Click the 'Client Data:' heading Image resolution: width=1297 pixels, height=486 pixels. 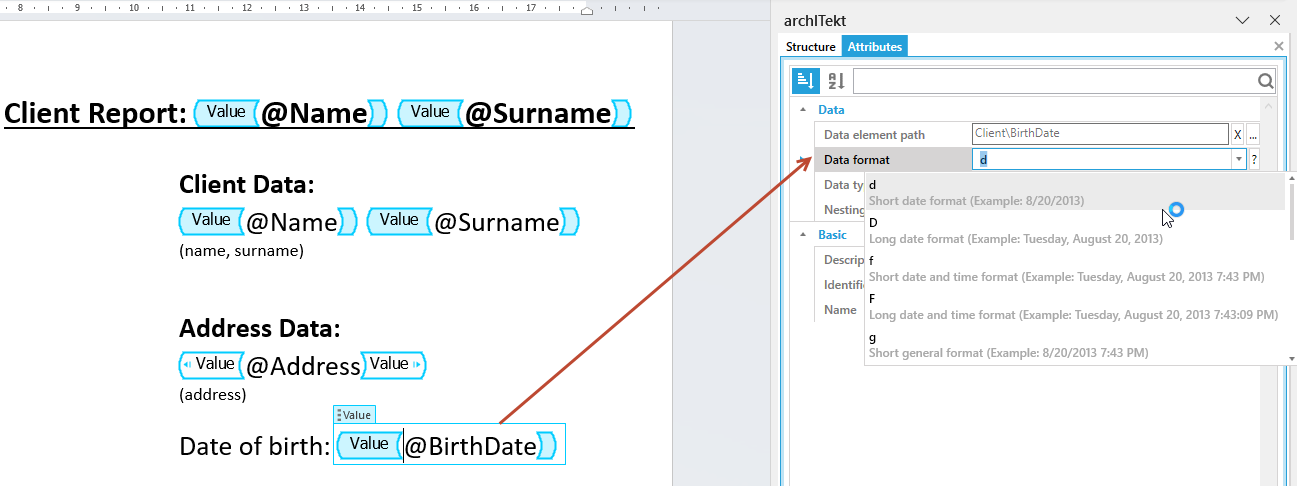click(x=247, y=185)
